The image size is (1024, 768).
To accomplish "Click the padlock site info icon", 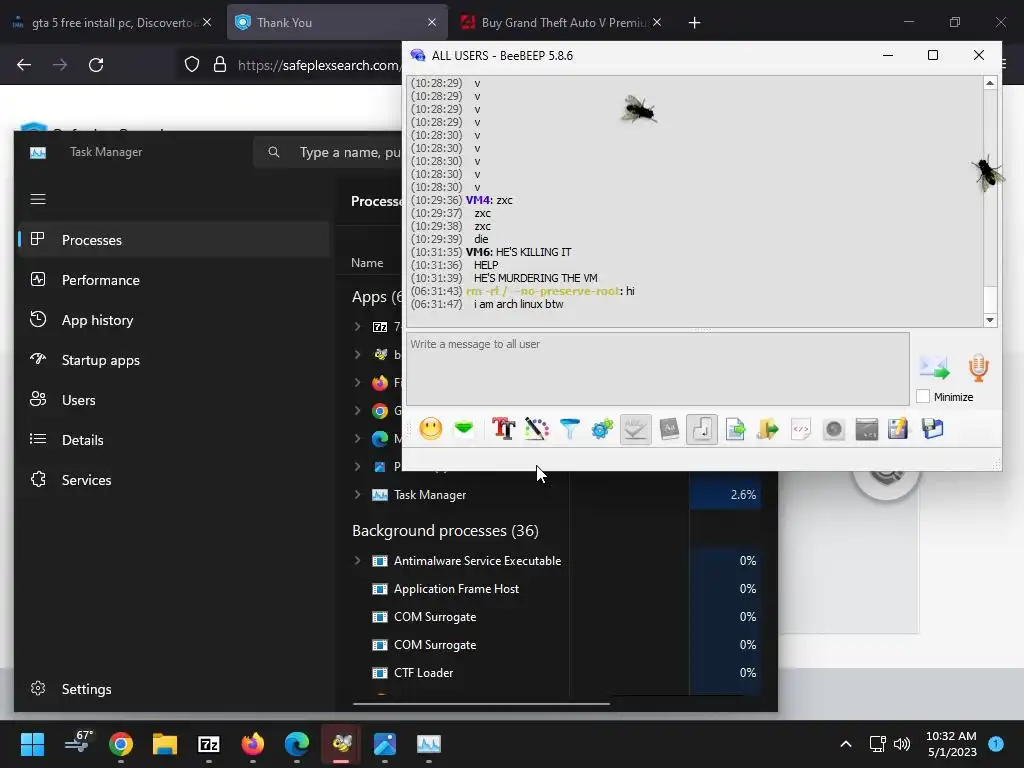I will pos(220,65).
